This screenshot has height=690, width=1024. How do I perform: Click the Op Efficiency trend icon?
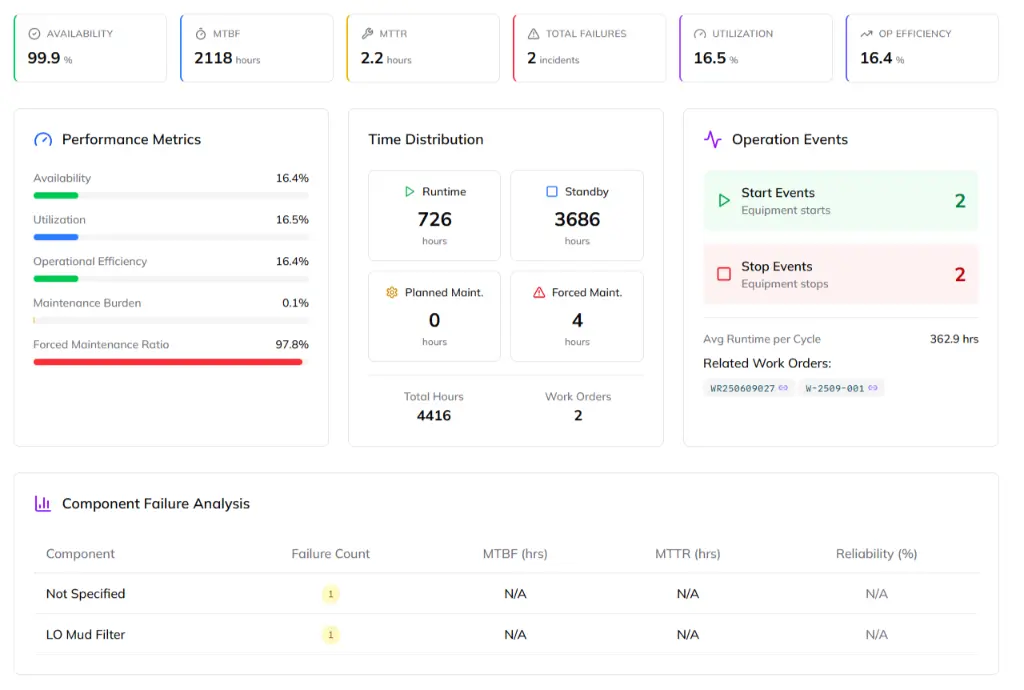[867, 34]
